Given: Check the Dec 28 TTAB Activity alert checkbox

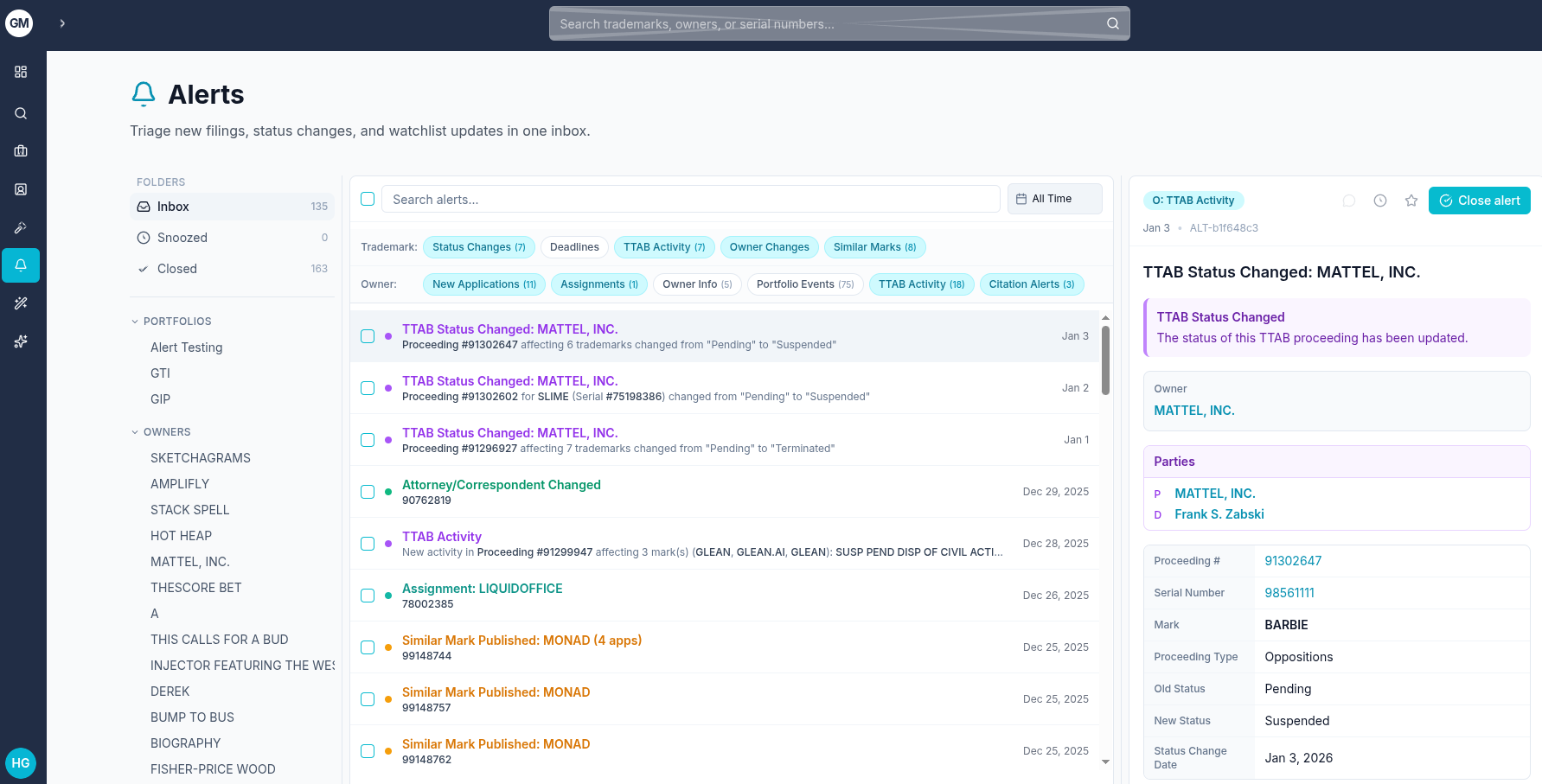Looking at the screenshot, I should coord(368,544).
